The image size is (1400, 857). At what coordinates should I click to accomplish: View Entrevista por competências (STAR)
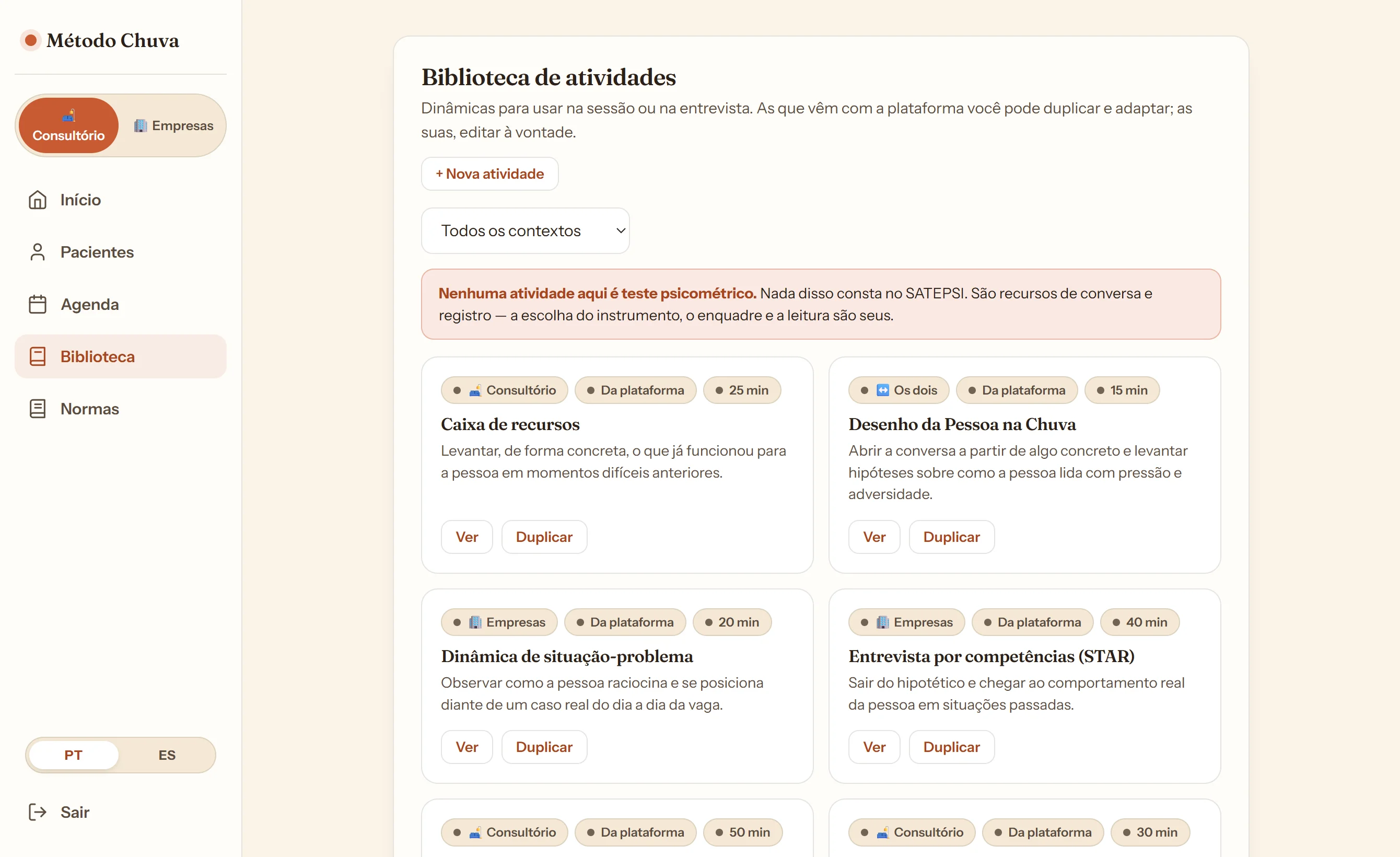[x=874, y=747]
